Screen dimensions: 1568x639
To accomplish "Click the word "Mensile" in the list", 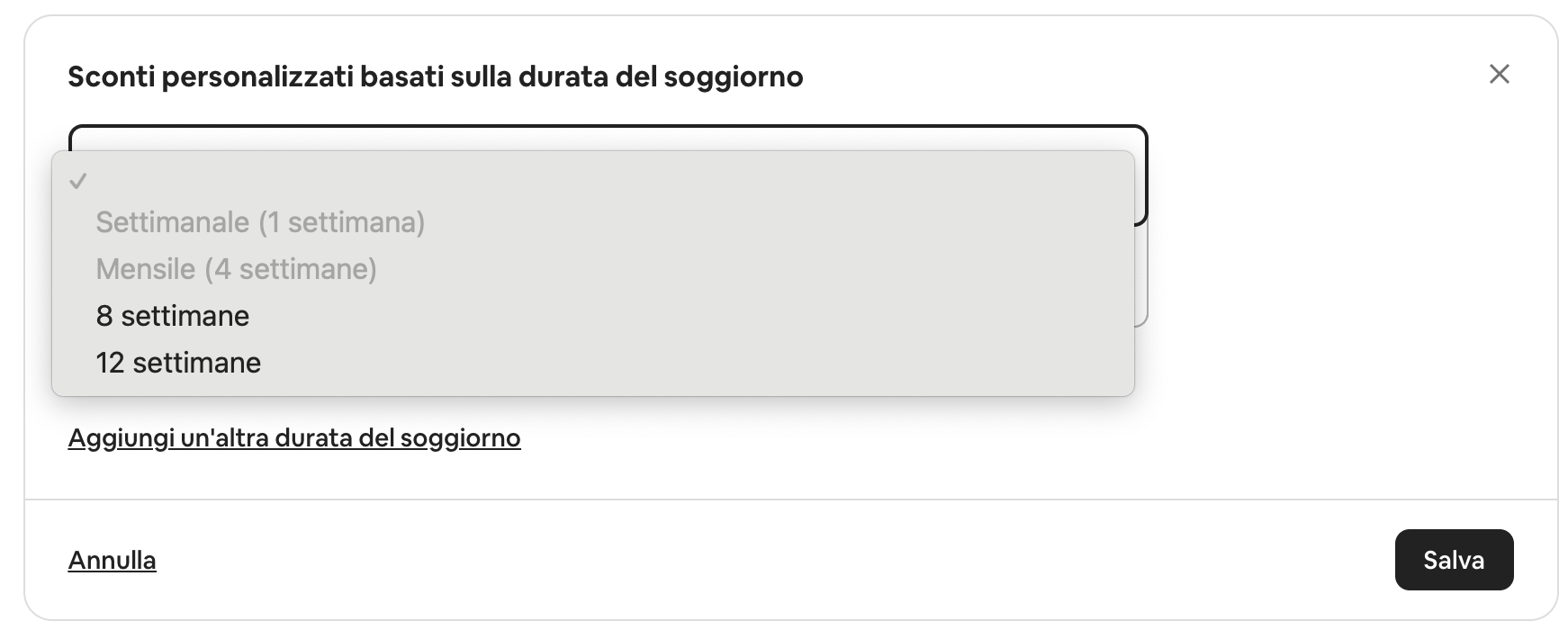I will pyautogui.click(x=146, y=269).
